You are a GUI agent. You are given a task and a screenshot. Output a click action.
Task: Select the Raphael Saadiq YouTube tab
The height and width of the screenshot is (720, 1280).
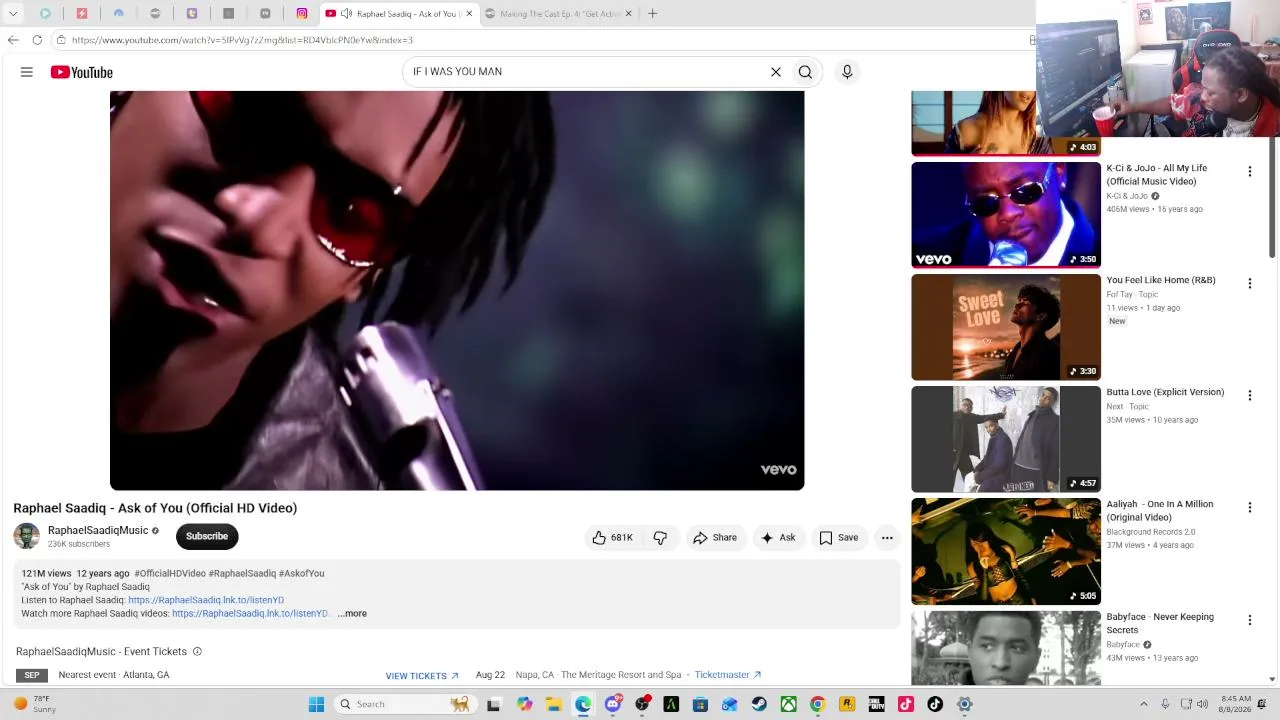coord(398,14)
